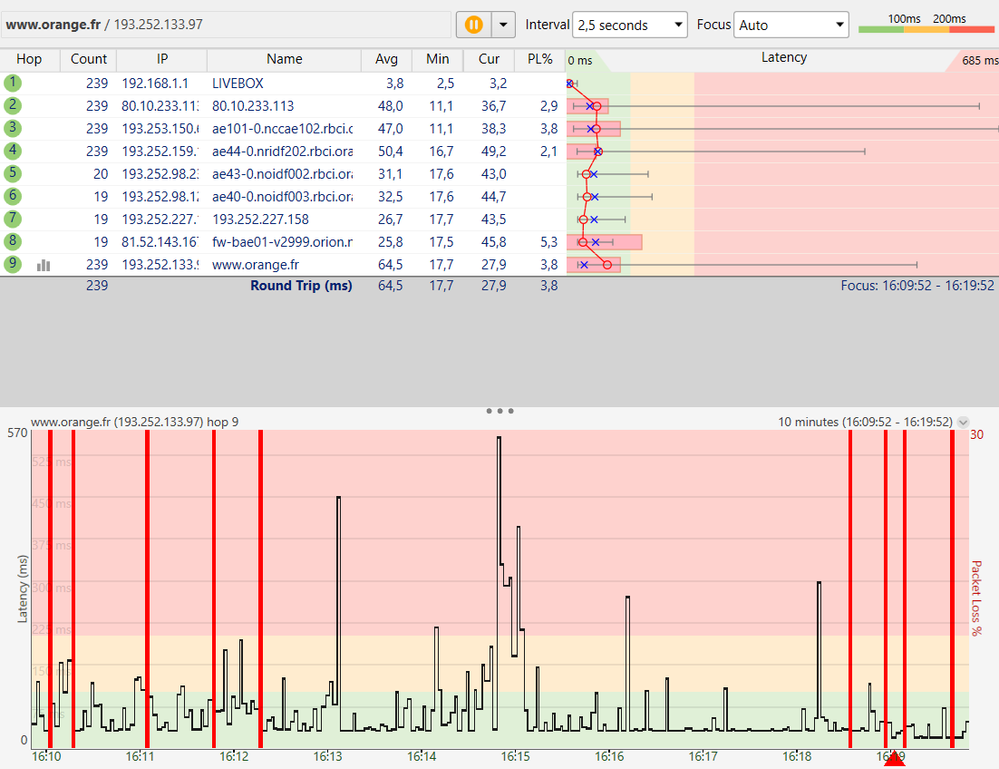
Task: Click the hop 3 green circle icon
Action: pos(12,128)
